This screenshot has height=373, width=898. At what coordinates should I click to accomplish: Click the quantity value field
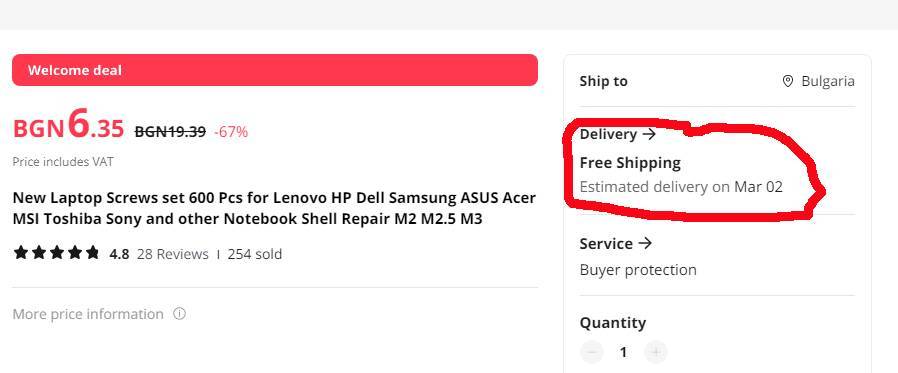point(624,352)
